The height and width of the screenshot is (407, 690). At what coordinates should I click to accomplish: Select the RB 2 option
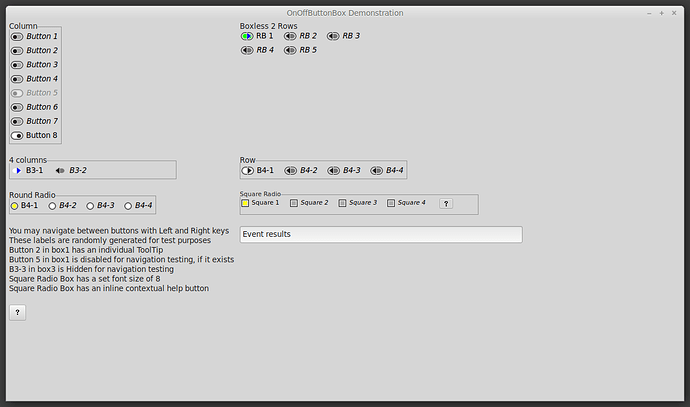(x=300, y=36)
